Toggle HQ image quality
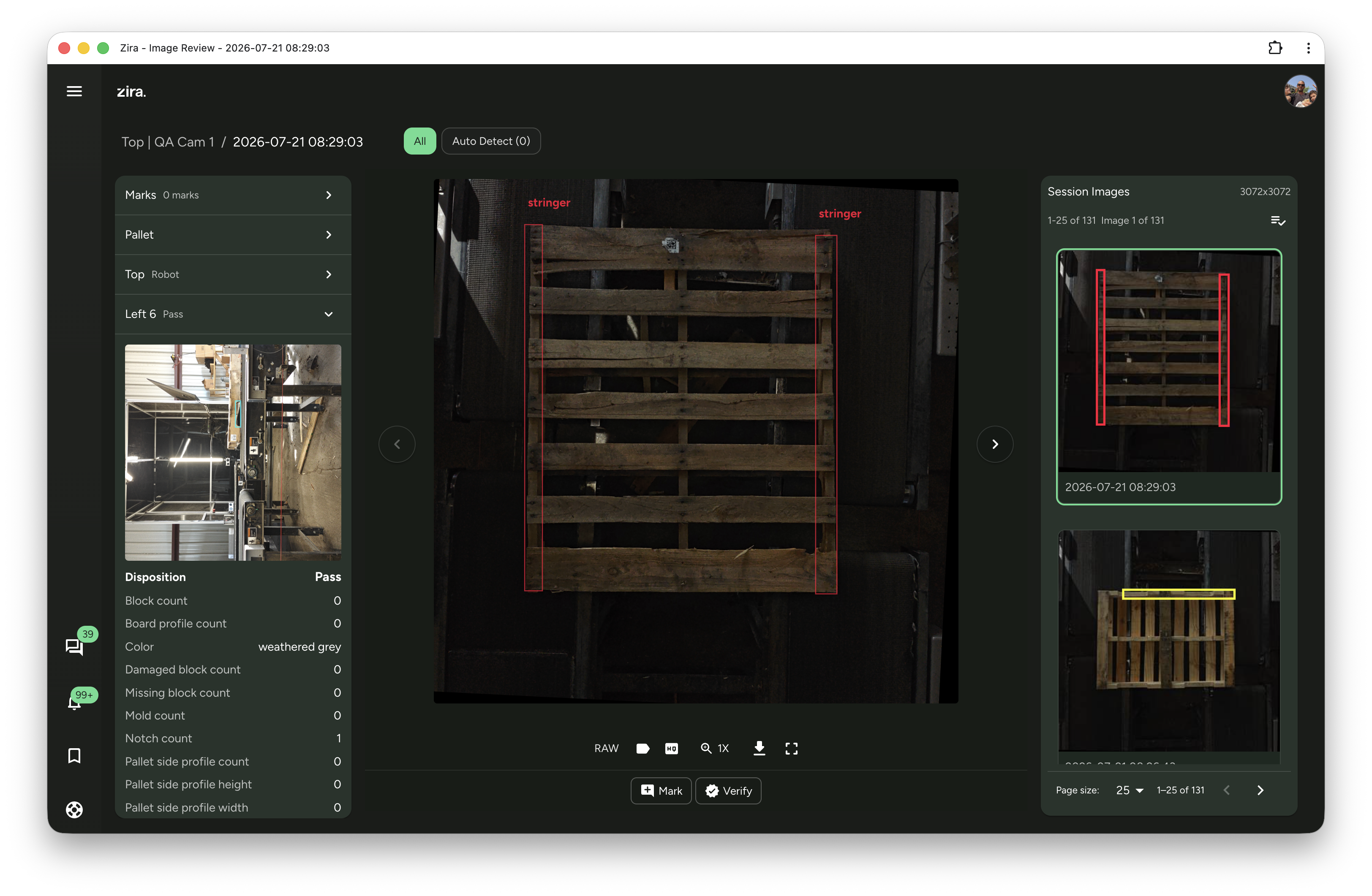Viewport: 1372px width, 896px height. [672, 748]
